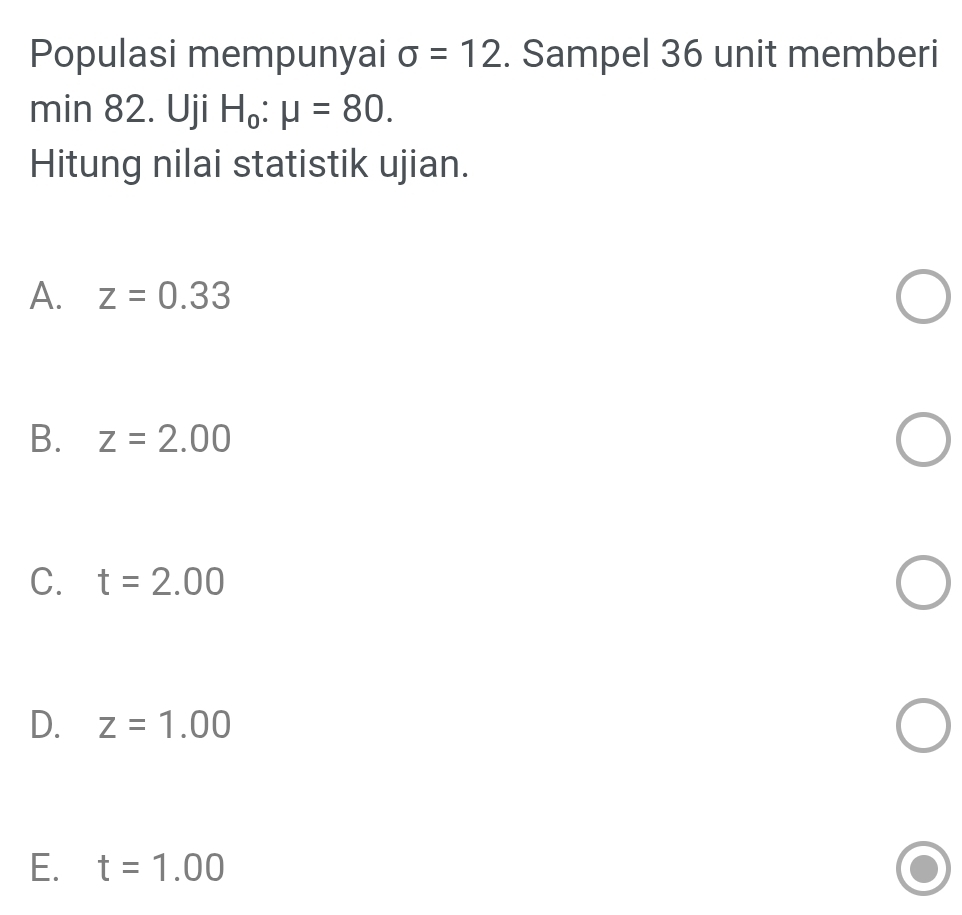The width and height of the screenshot is (962, 915).
Task: Pick radio button for z = 1.00
Action: (x=922, y=725)
